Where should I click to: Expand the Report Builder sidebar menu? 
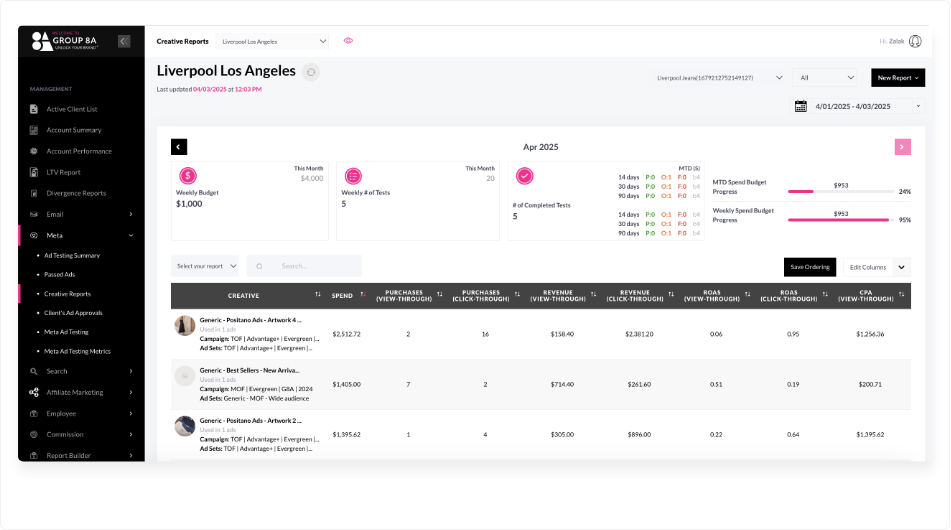[131, 455]
